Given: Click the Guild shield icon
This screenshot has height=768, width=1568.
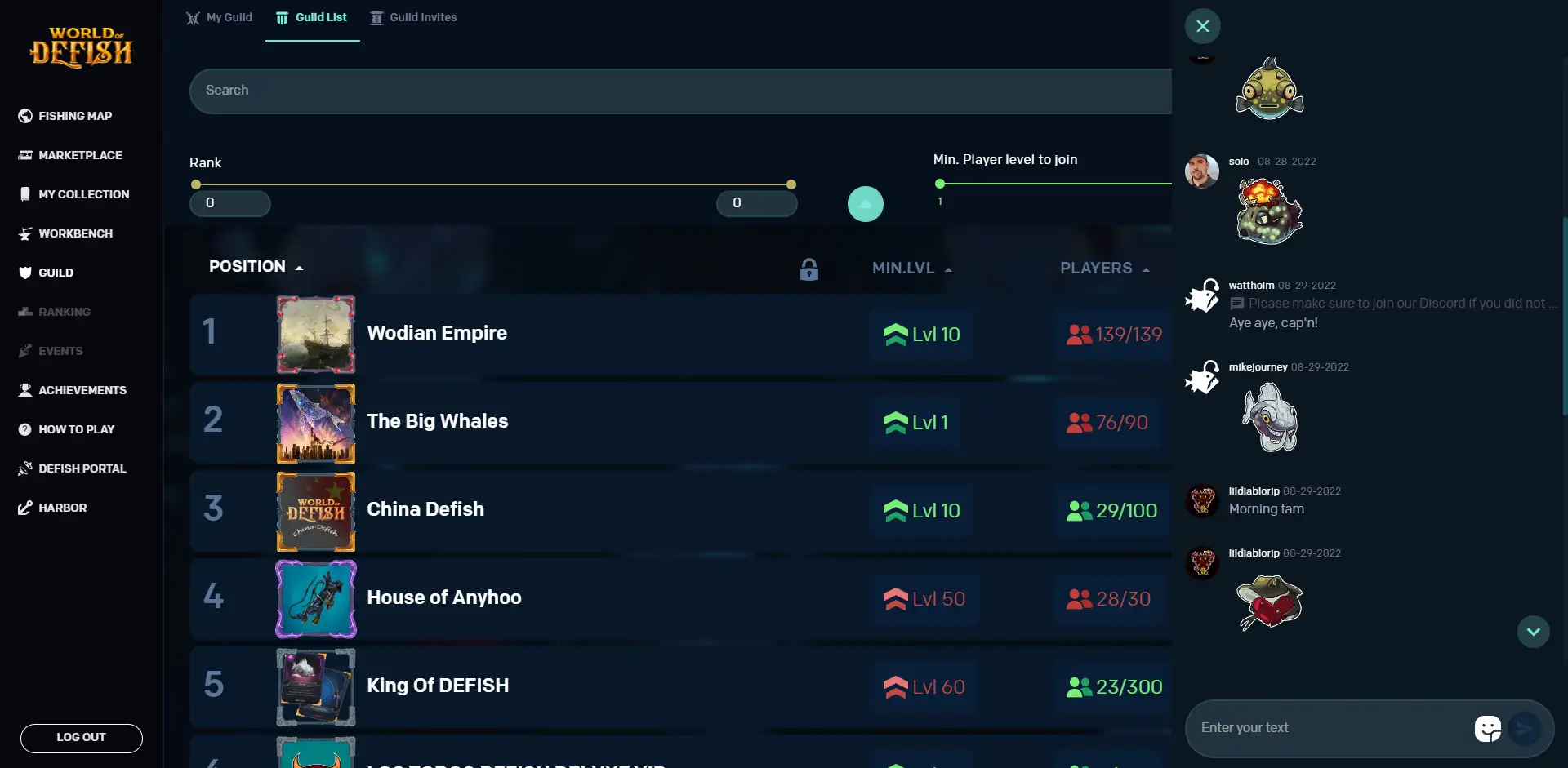Looking at the screenshot, I should click(x=25, y=273).
